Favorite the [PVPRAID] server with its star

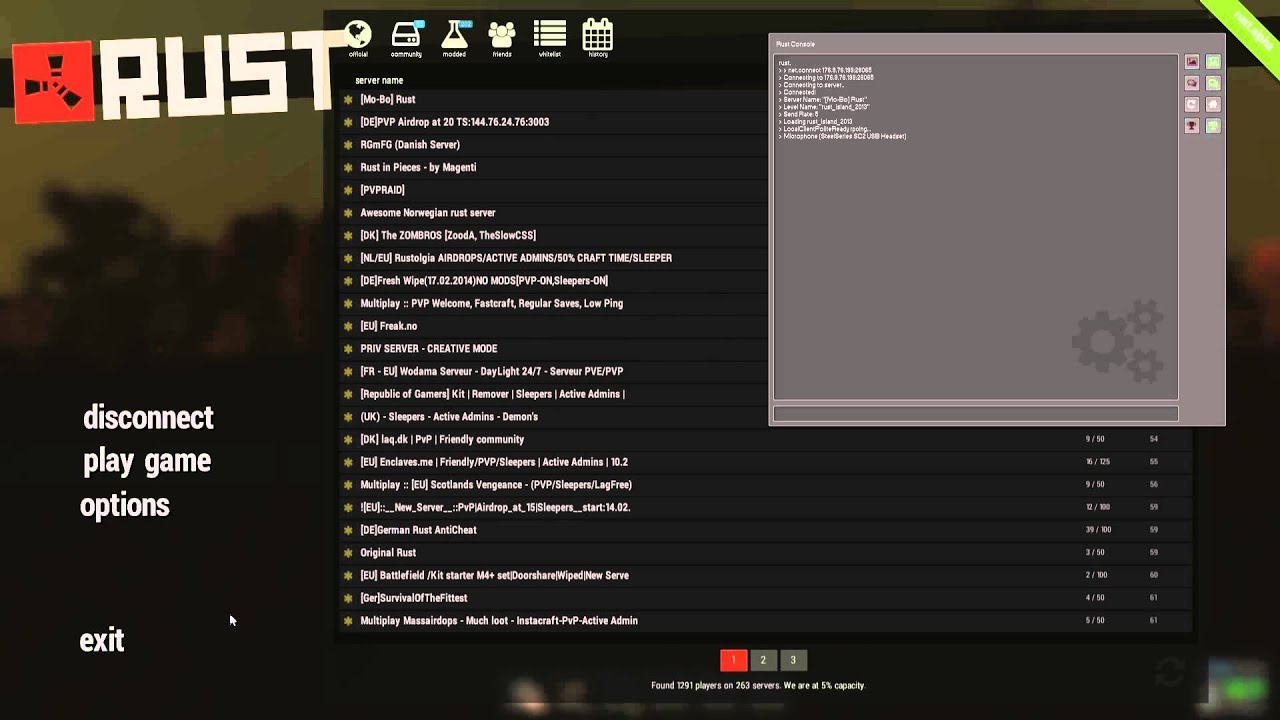coord(348,190)
